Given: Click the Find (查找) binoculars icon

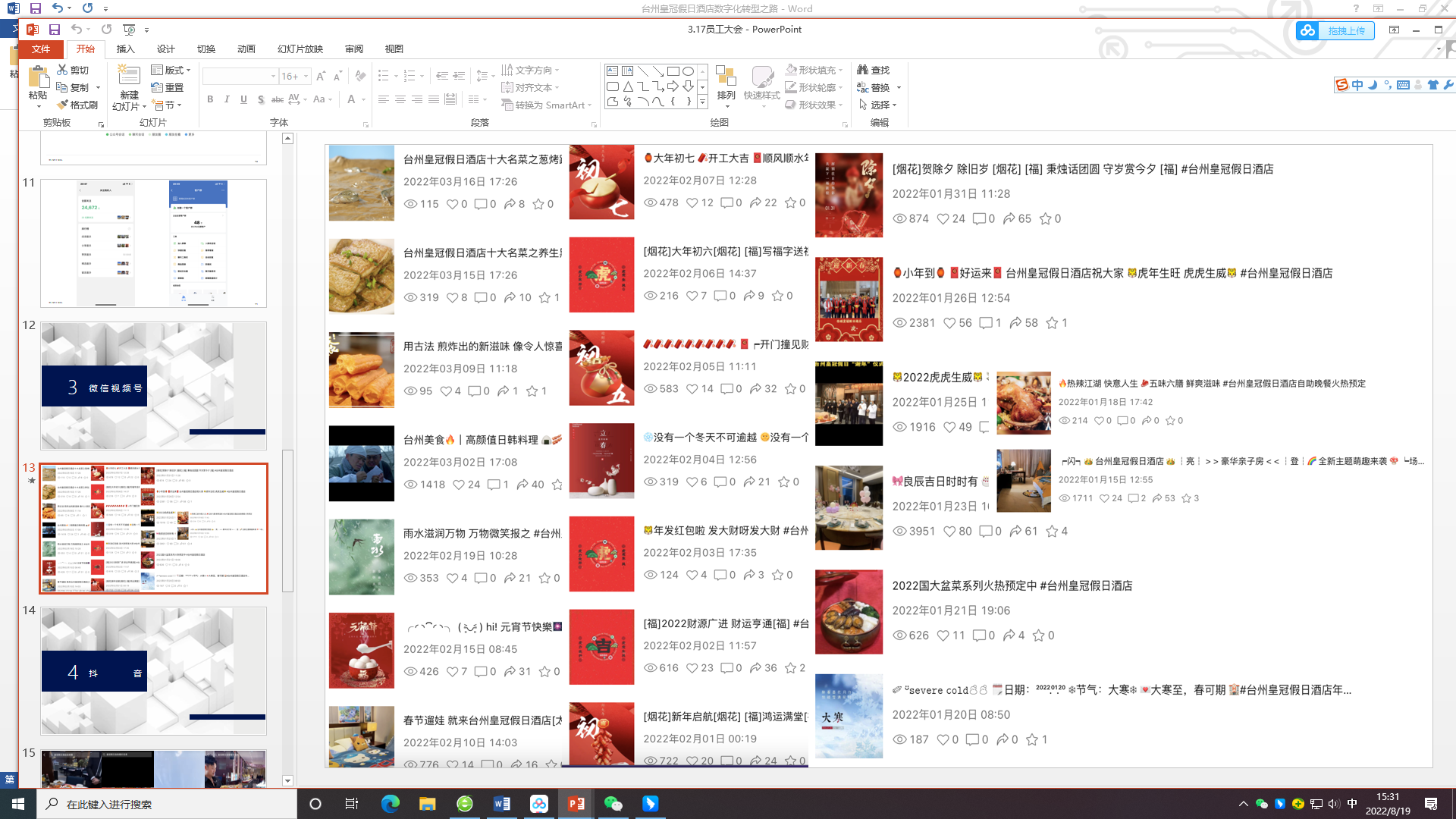Looking at the screenshot, I should 861,70.
